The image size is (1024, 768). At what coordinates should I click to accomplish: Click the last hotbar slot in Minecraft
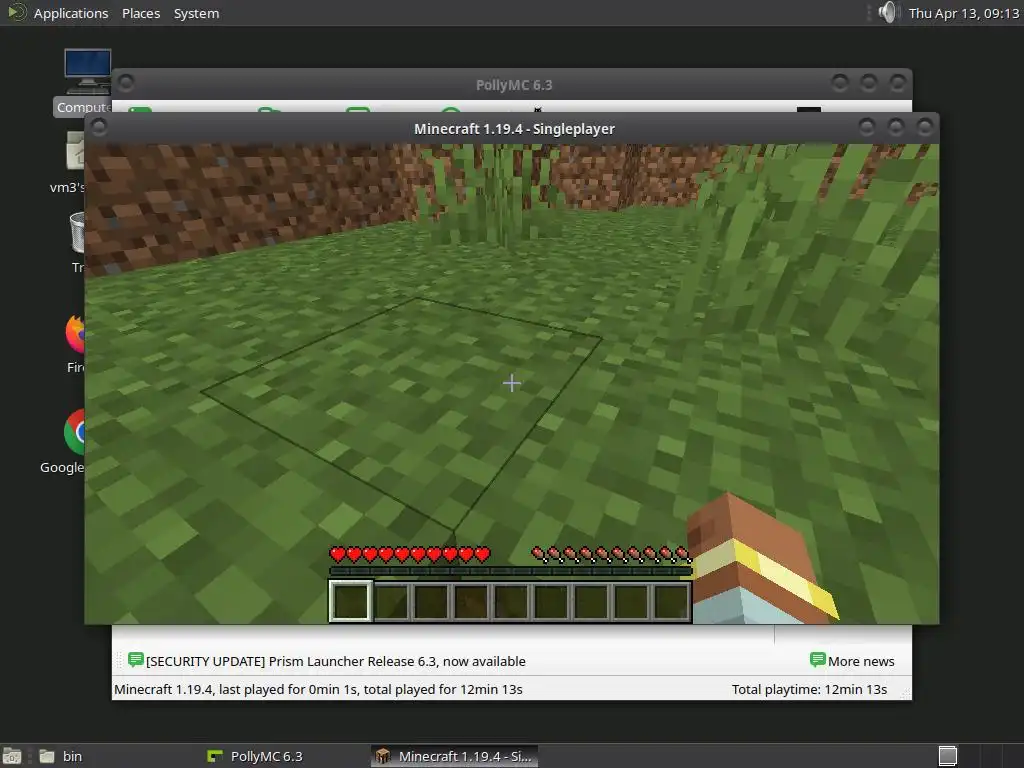coord(671,601)
